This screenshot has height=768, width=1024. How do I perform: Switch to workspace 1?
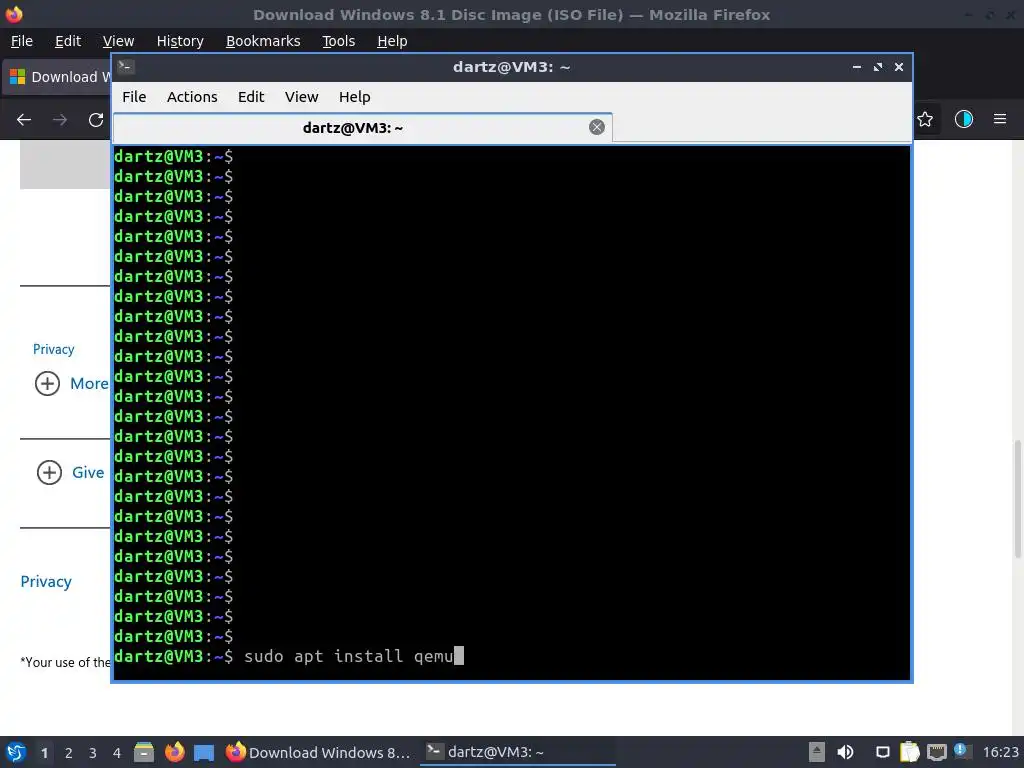[44, 753]
